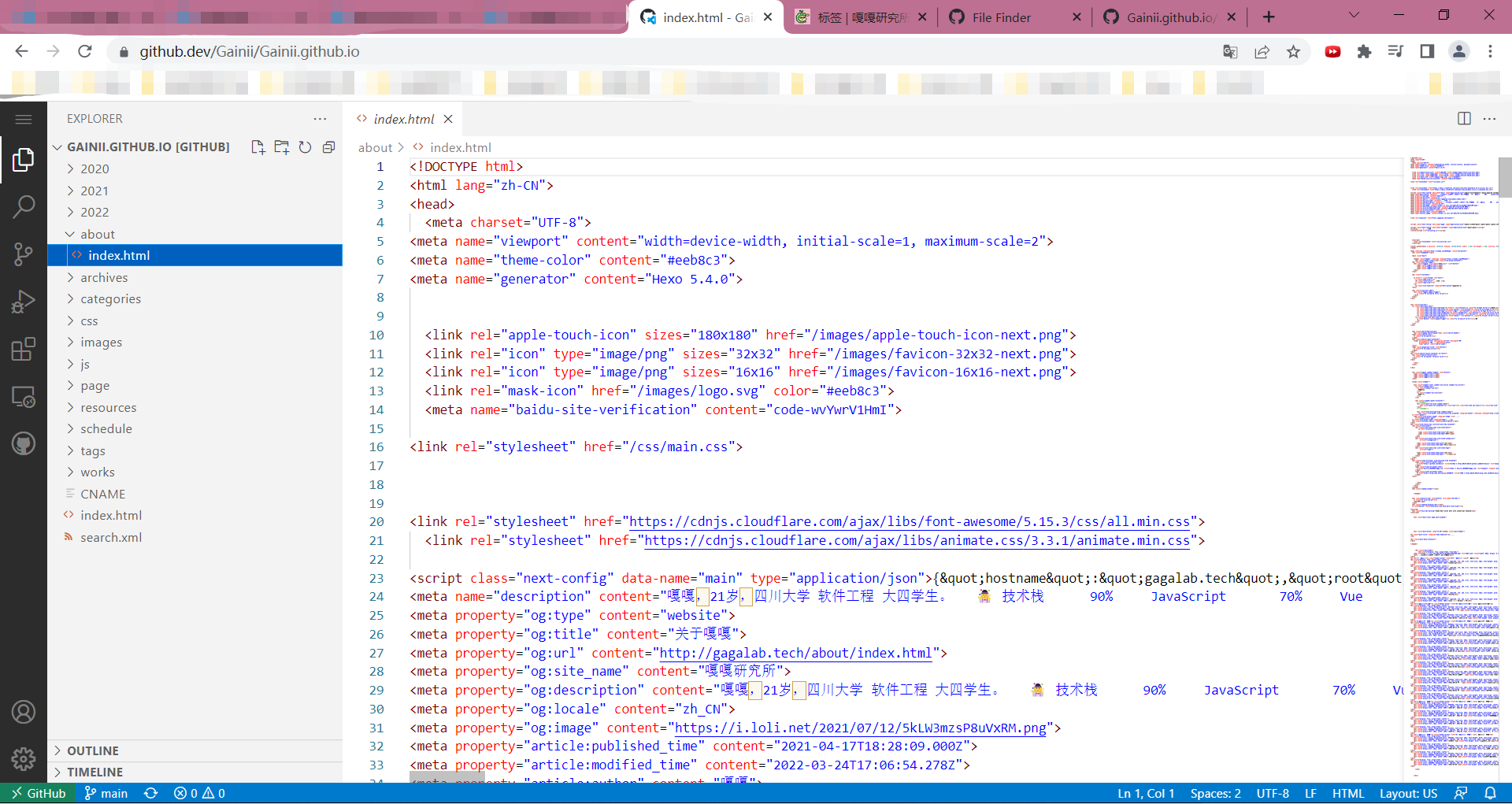Change indentation via Spaces: 2

1215,793
